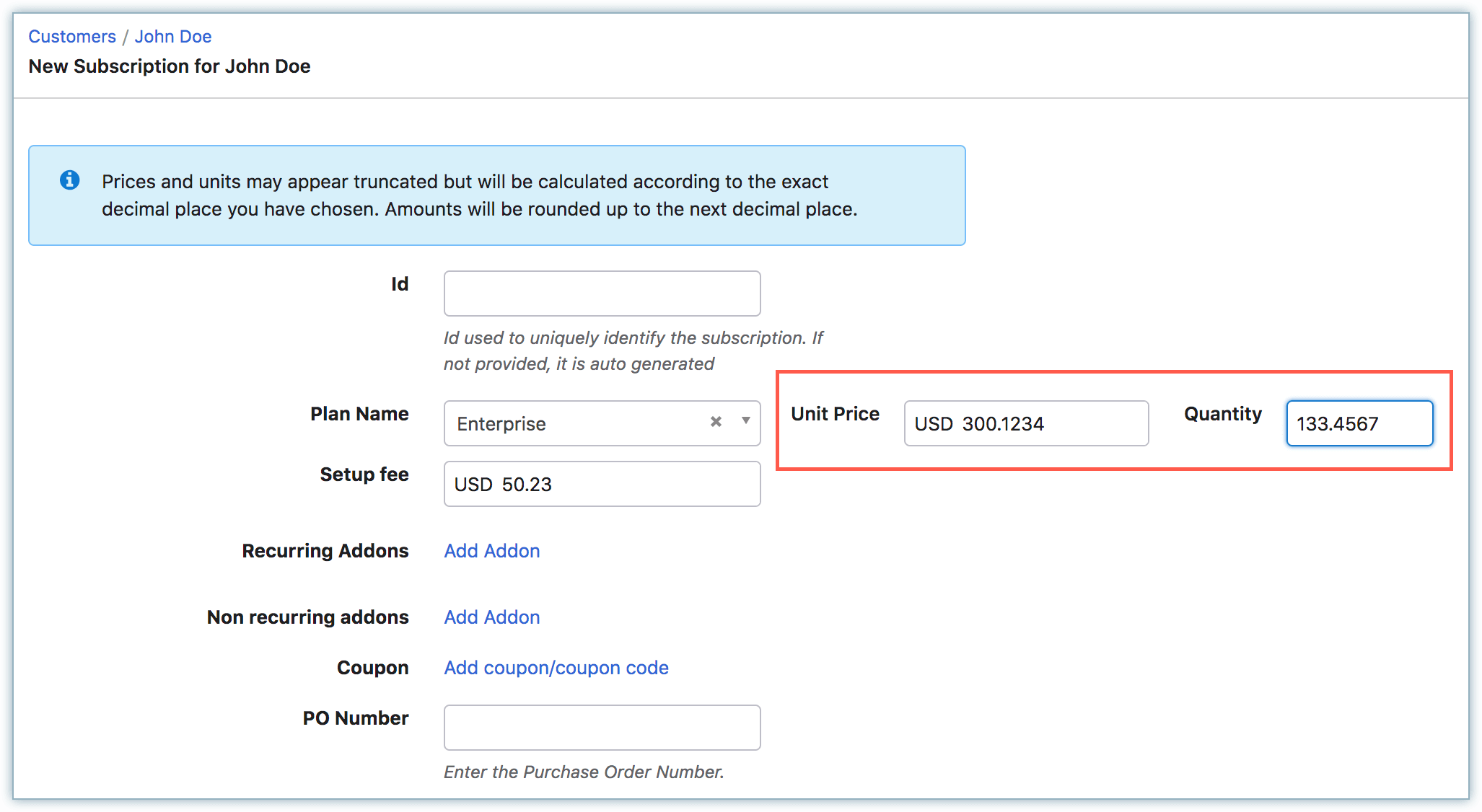Focus the Quantity field showing 133.4567
1482x812 pixels.
(x=1359, y=423)
